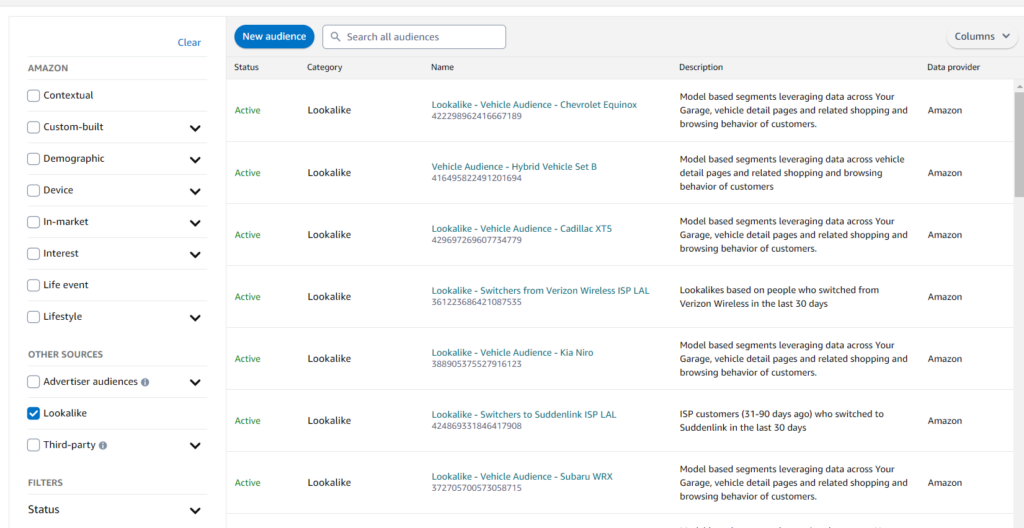1024x528 pixels.
Task: Click the Suddenlink ISP customers description
Action: click(x=781, y=421)
